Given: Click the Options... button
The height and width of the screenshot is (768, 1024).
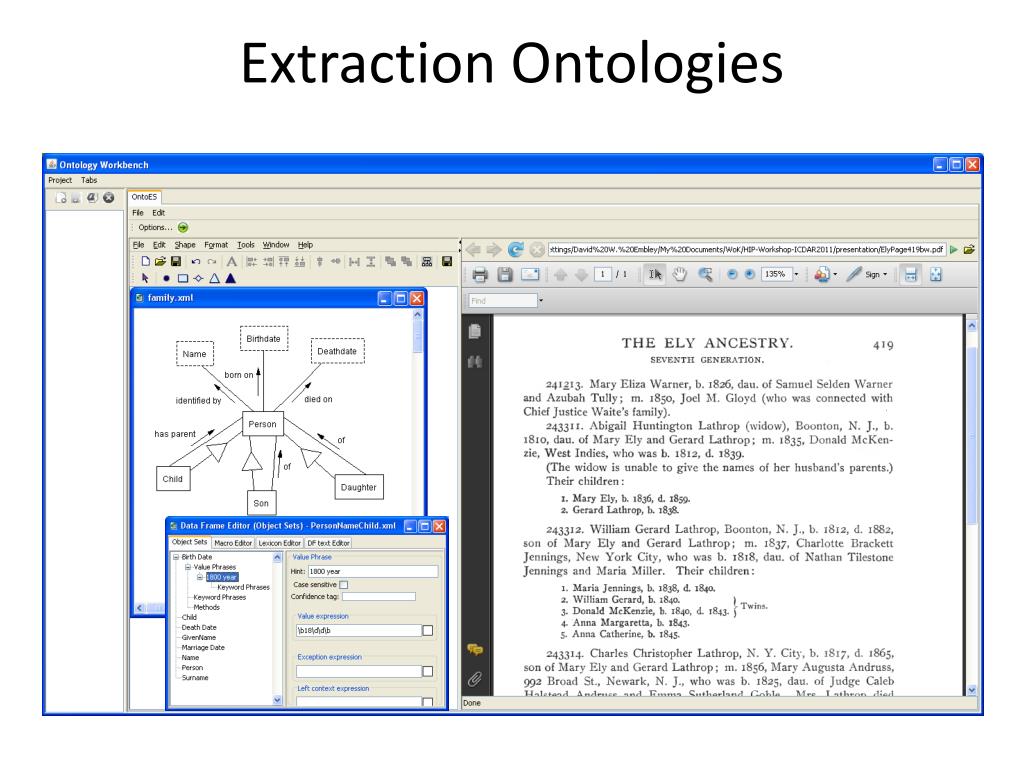Looking at the screenshot, I should (155, 227).
